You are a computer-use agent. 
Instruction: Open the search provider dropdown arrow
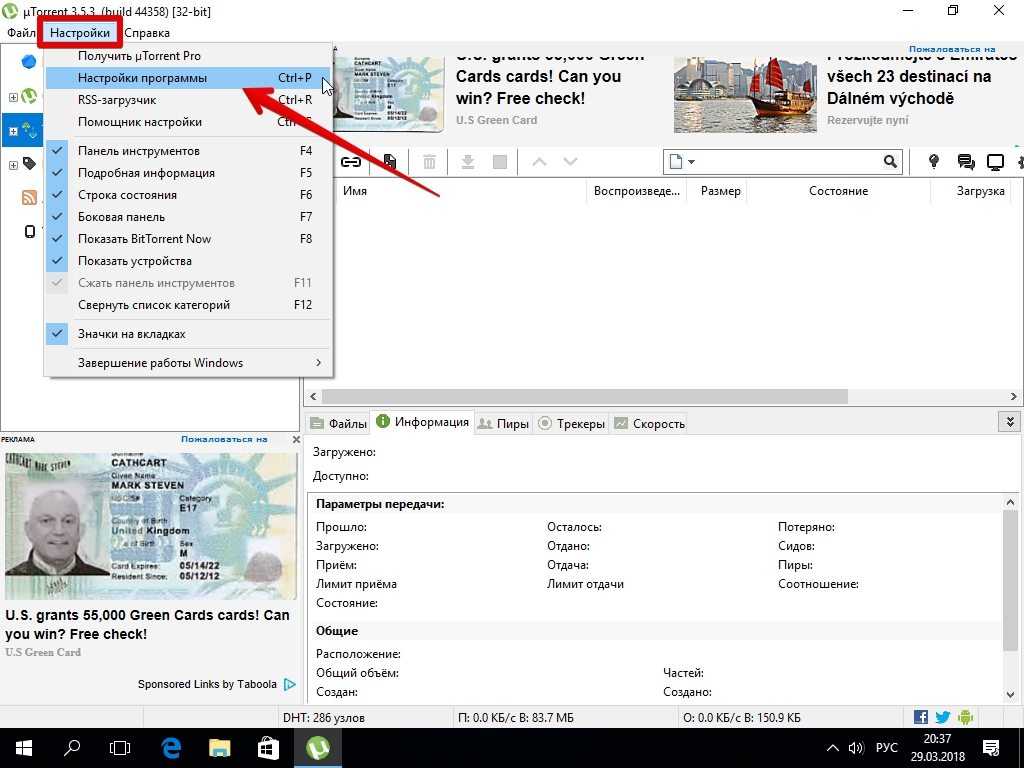click(691, 162)
